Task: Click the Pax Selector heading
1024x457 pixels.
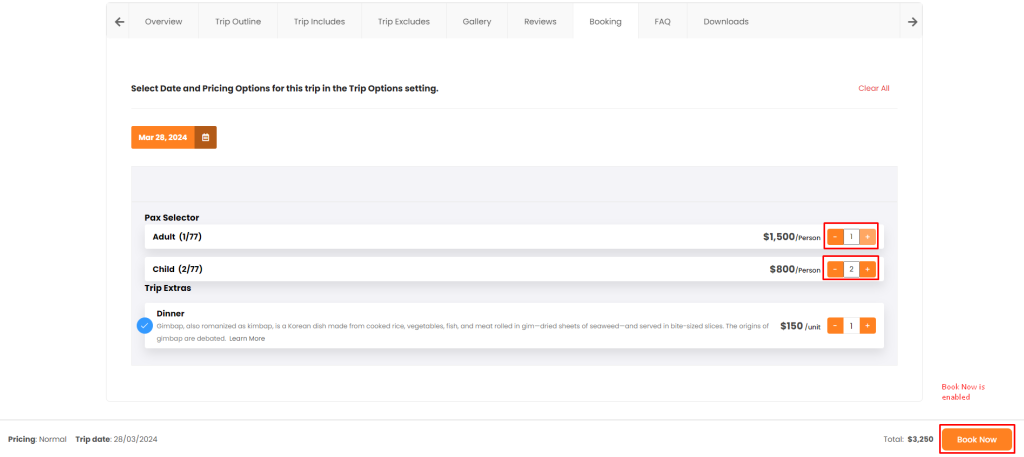Action: (172, 217)
